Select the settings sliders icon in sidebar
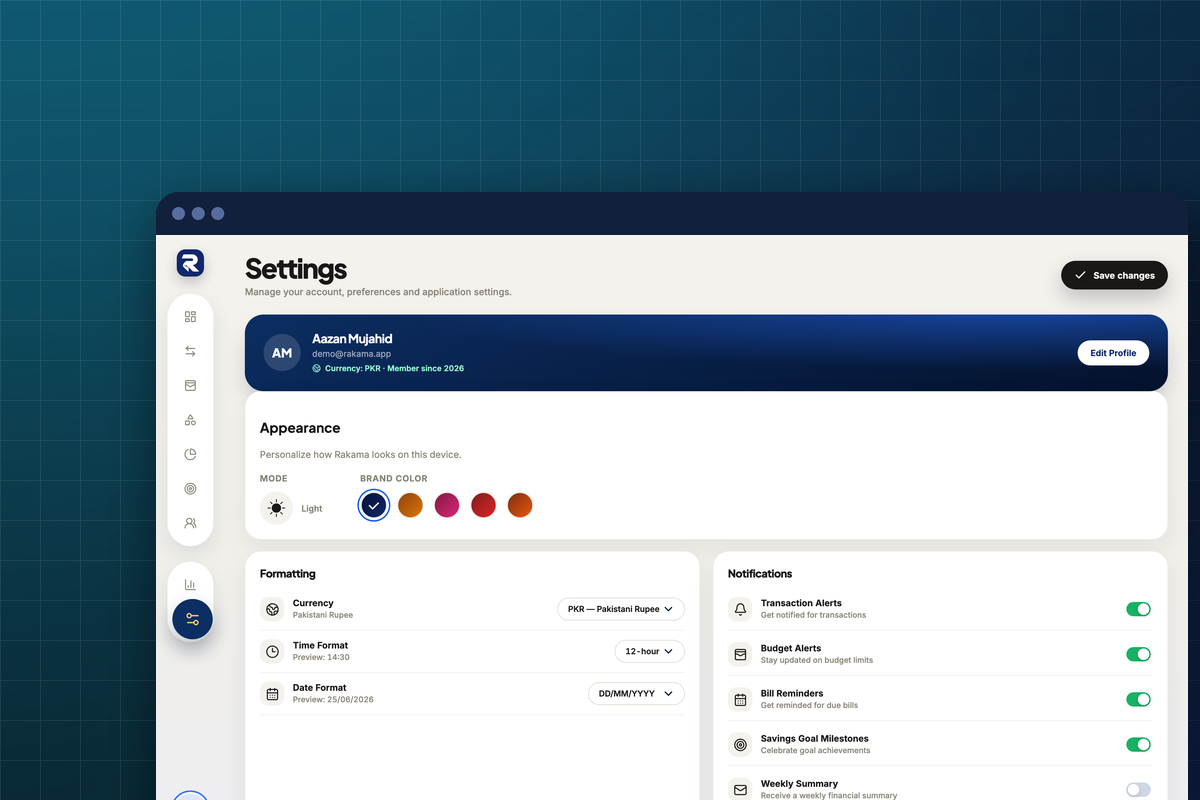The height and width of the screenshot is (800, 1200). 192,619
